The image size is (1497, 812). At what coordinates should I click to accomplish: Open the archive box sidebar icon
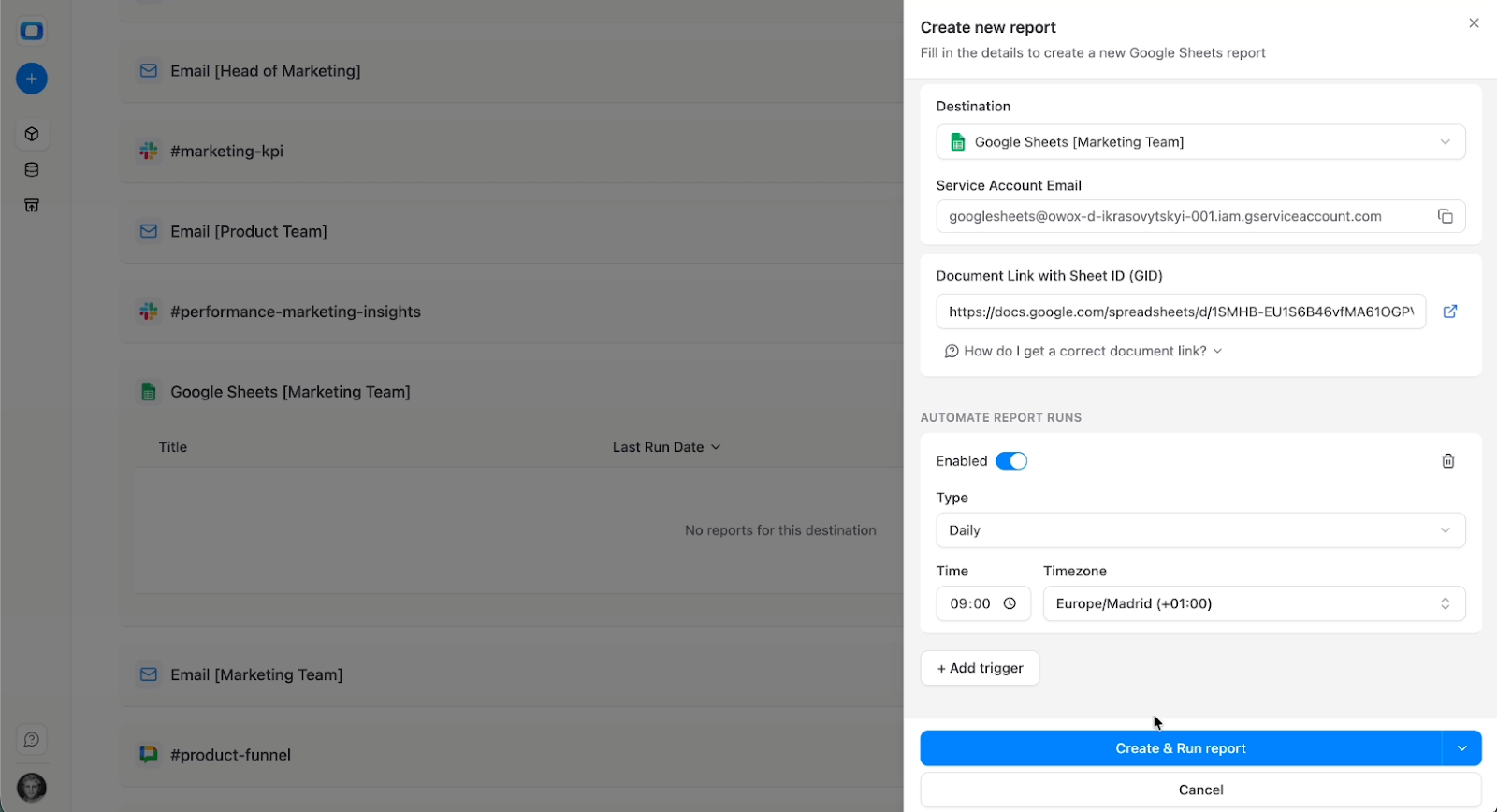tap(32, 206)
